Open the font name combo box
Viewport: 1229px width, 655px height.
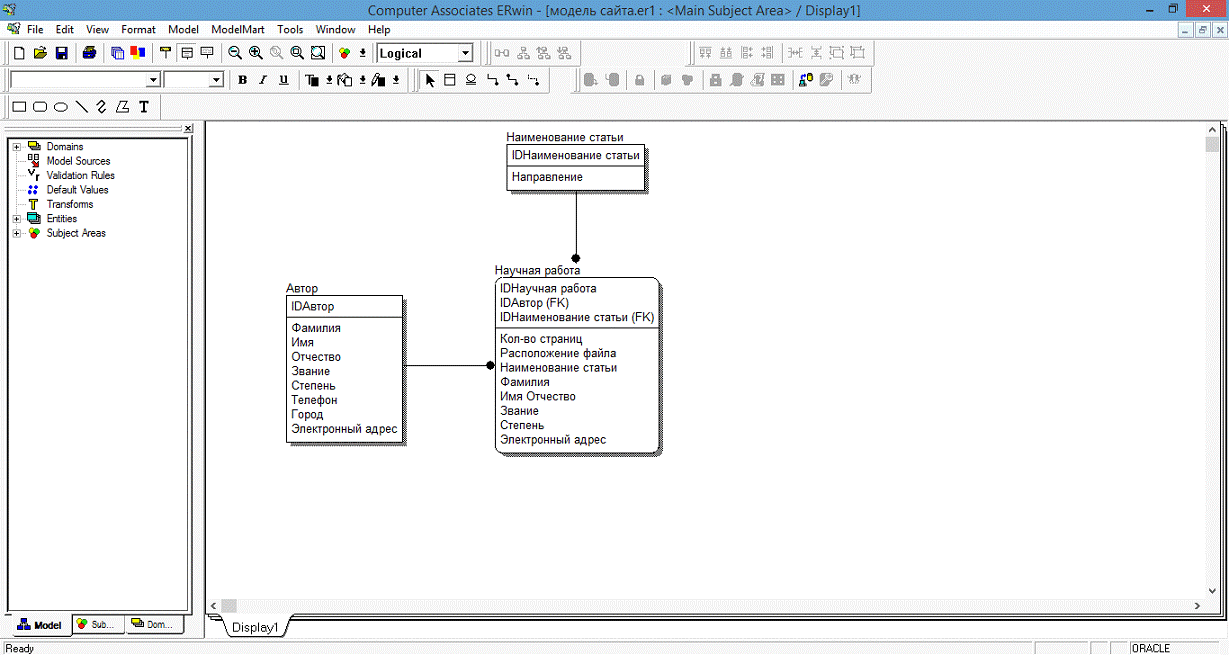153,80
